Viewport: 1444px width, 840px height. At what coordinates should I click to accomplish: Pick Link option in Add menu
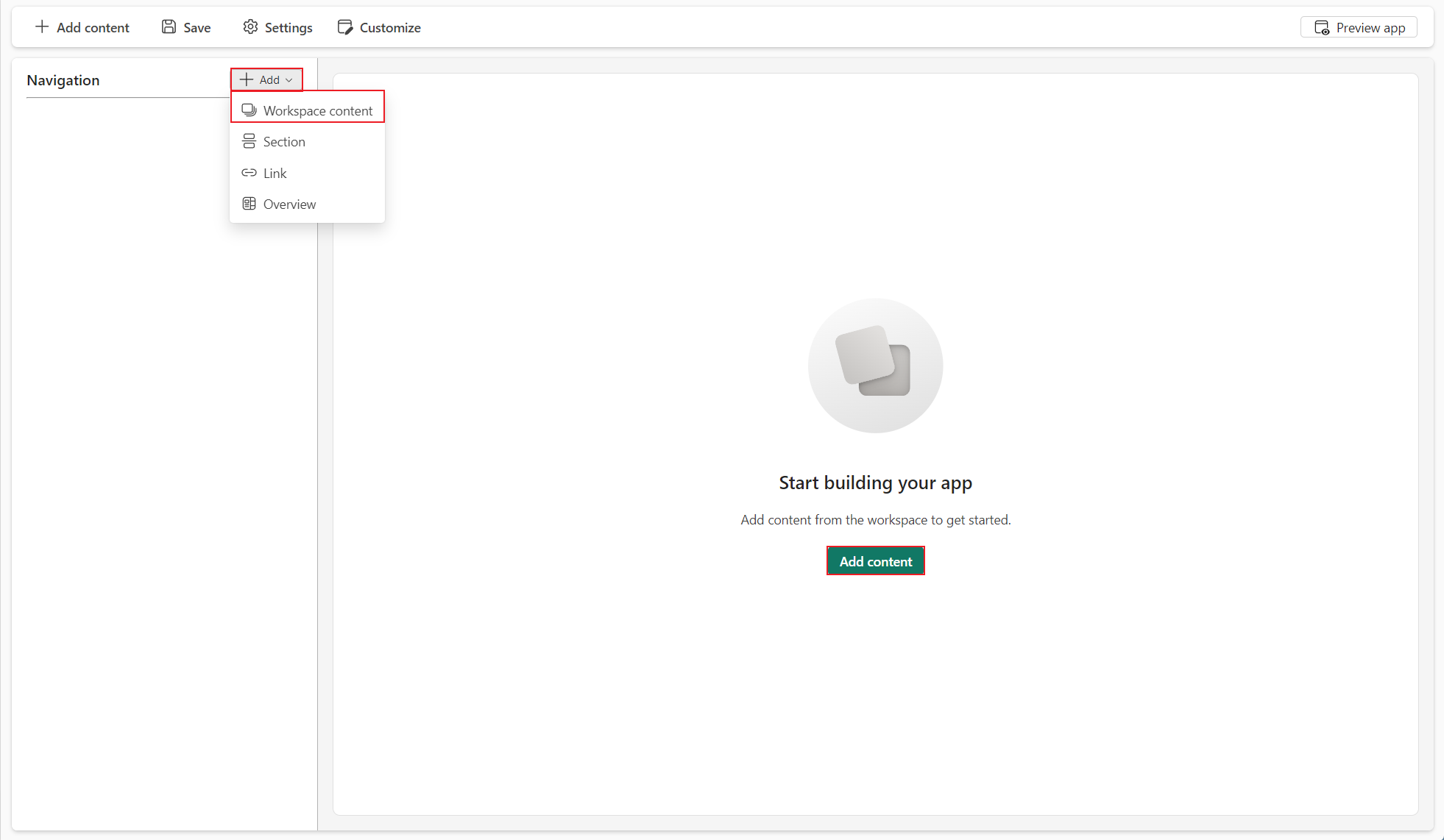pos(275,174)
